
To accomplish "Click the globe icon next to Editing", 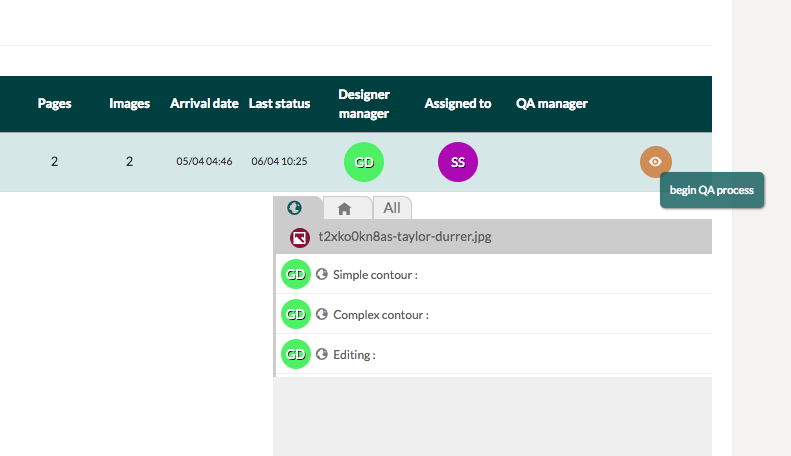I will (x=322, y=354).
